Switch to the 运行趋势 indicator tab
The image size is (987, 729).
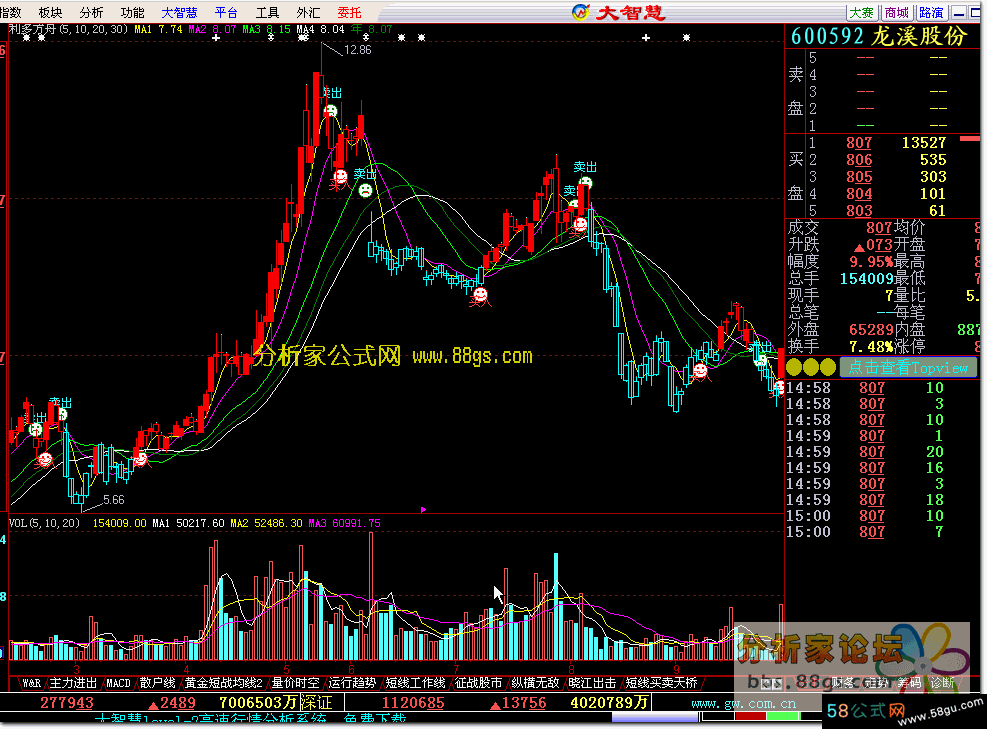coord(352,683)
